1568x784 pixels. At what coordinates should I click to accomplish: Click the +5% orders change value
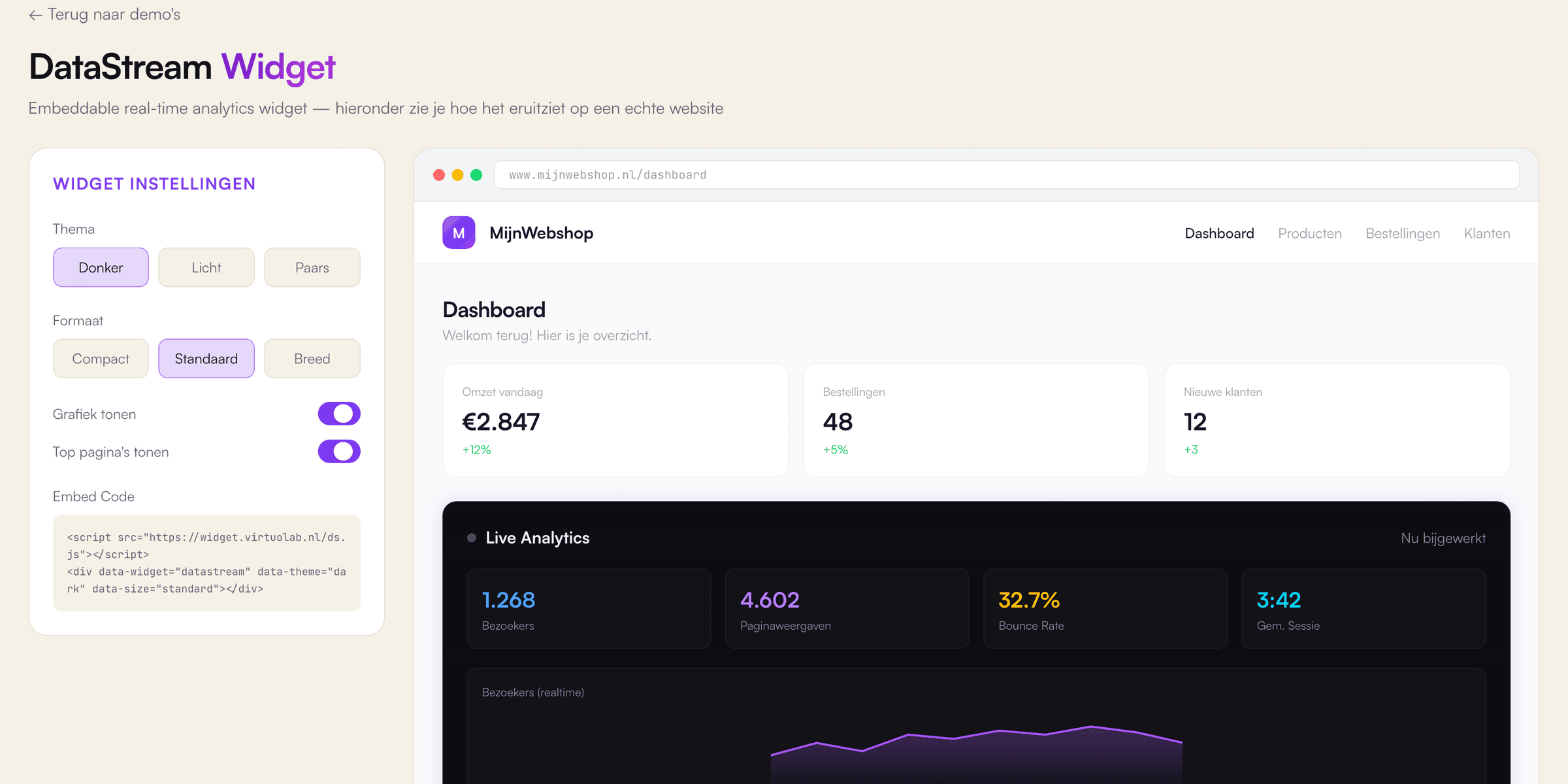[x=836, y=449]
